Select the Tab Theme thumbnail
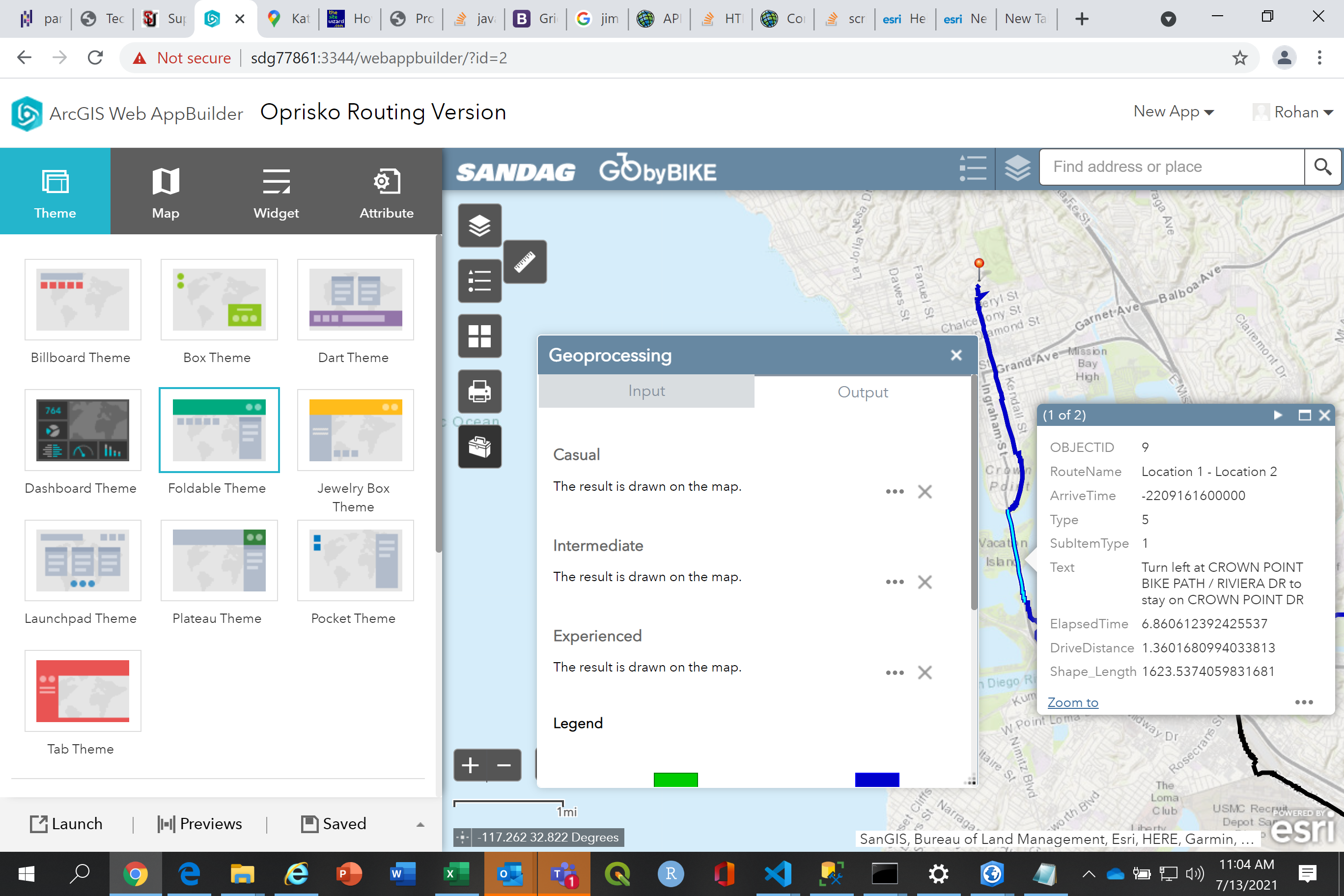Image resolution: width=1344 pixels, height=896 pixels. [x=83, y=691]
